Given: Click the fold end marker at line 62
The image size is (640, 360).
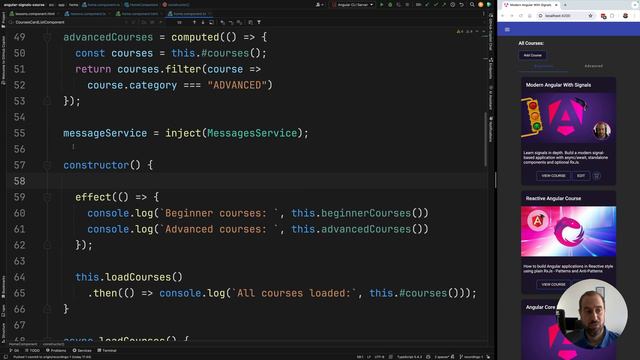Looking at the screenshot, I should pyautogui.click(x=47, y=245).
